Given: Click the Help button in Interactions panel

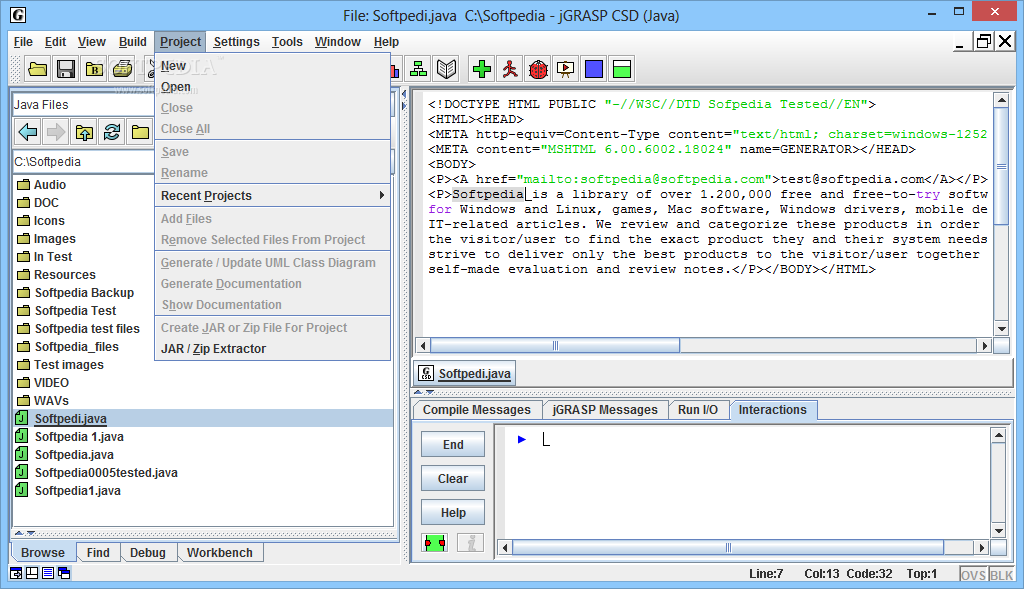Looking at the screenshot, I should click(453, 513).
